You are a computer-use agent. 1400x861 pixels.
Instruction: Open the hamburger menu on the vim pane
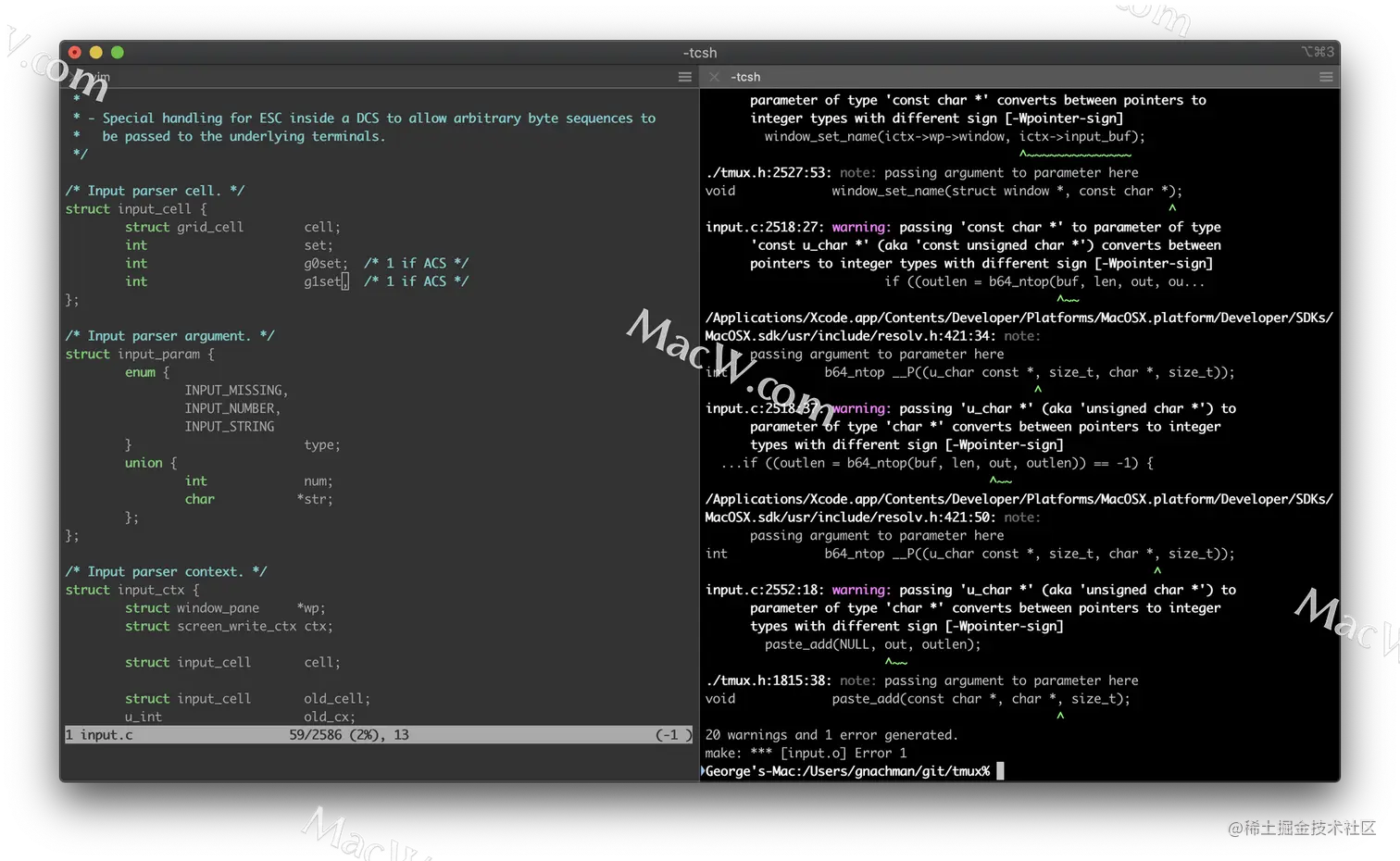(x=684, y=76)
